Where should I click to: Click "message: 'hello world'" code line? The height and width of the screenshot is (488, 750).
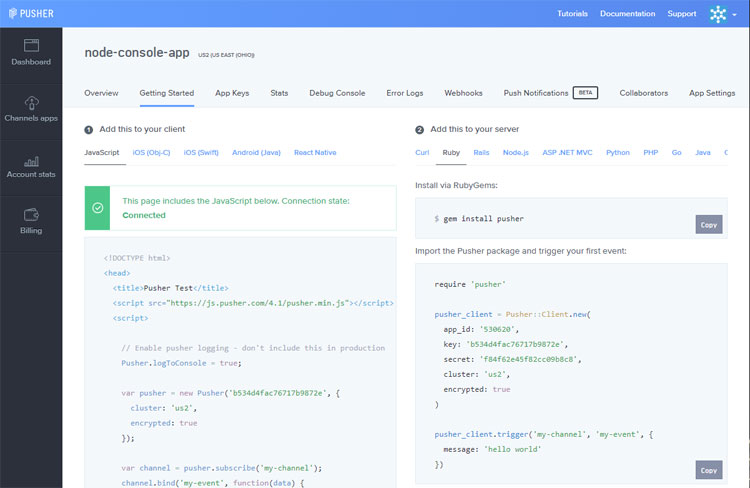point(492,449)
